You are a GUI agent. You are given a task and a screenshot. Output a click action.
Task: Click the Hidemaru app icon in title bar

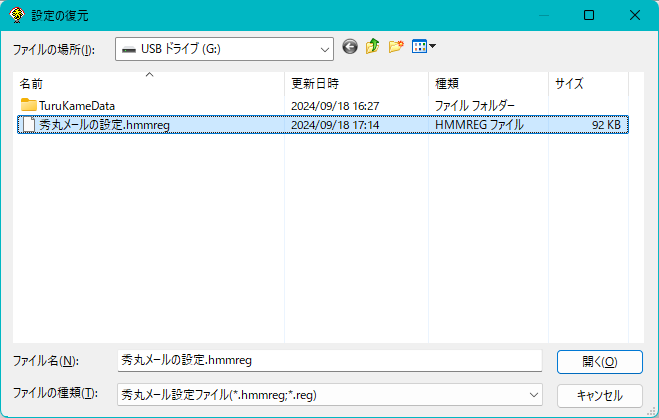coord(17,15)
